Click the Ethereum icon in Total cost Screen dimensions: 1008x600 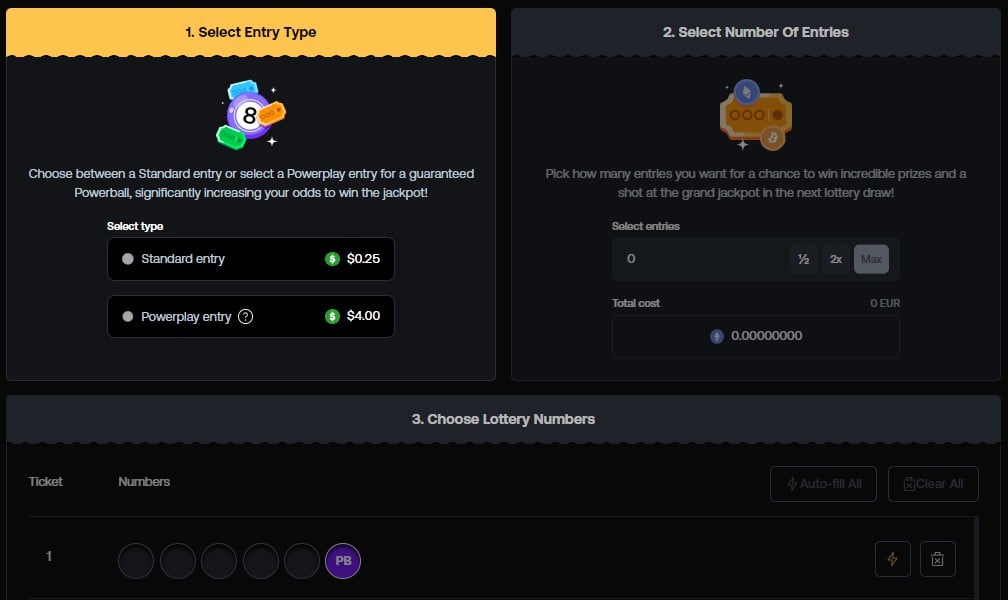tap(716, 336)
